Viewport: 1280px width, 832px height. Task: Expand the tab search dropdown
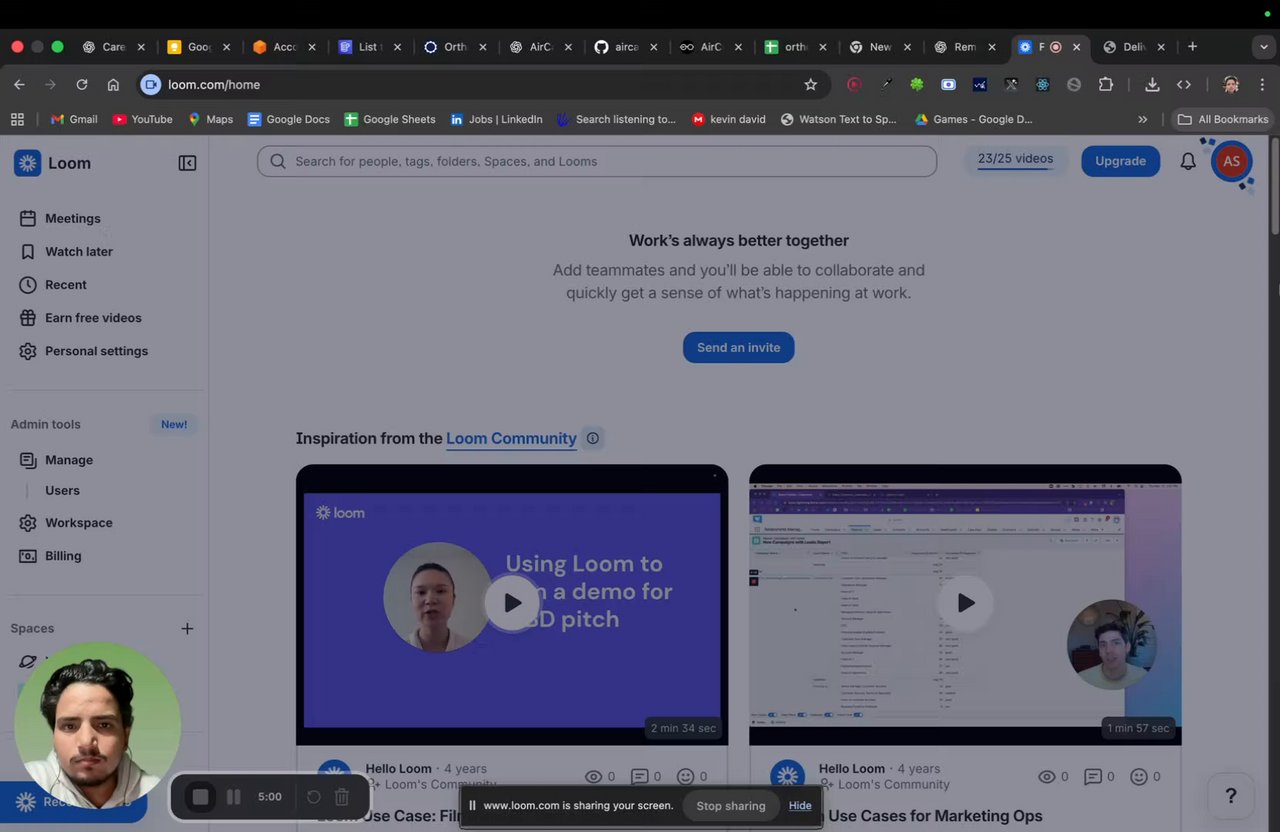[x=1264, y=46]
